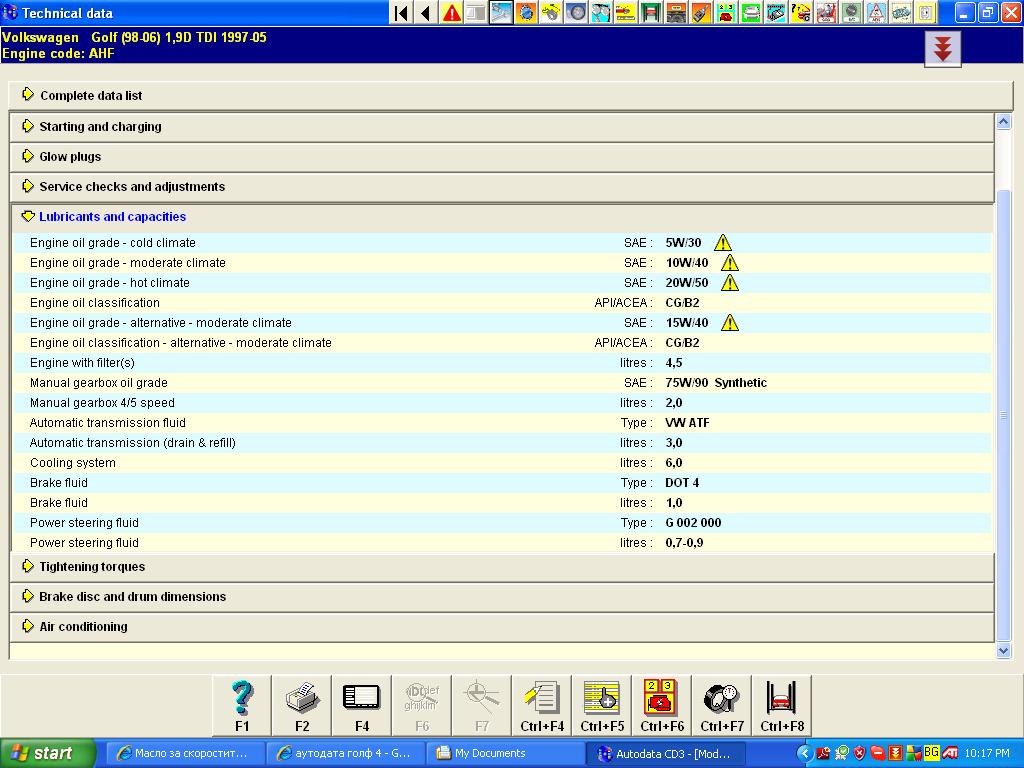Open the Complete data list
This screenshot has width=1024, height=768.
(x=91, y=96)
